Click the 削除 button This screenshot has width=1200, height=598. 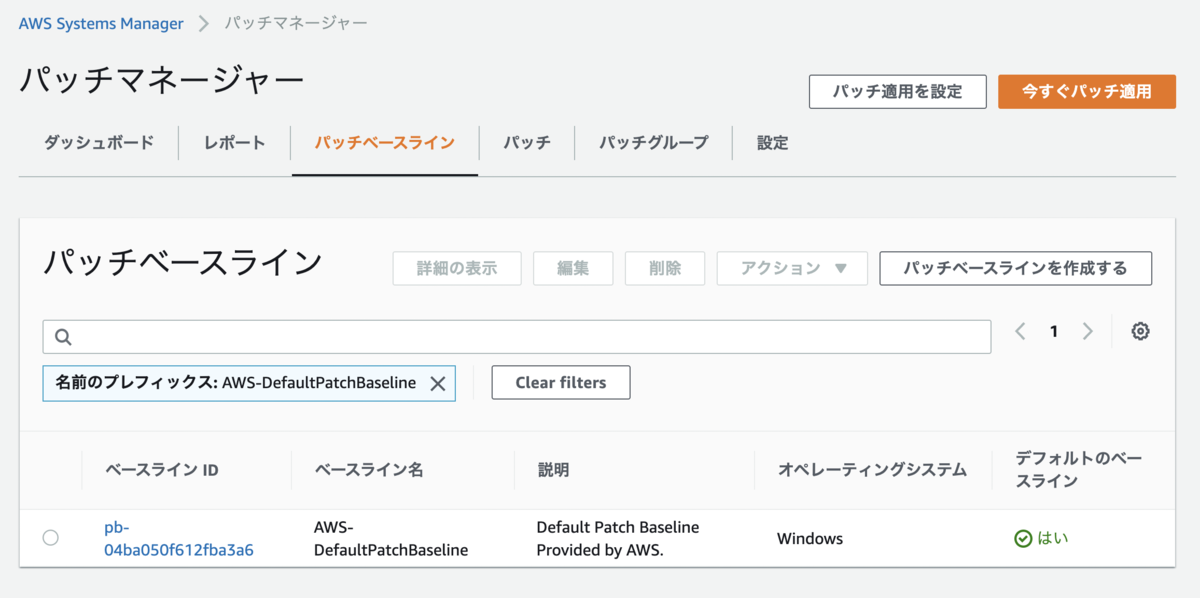click(665, 268)
